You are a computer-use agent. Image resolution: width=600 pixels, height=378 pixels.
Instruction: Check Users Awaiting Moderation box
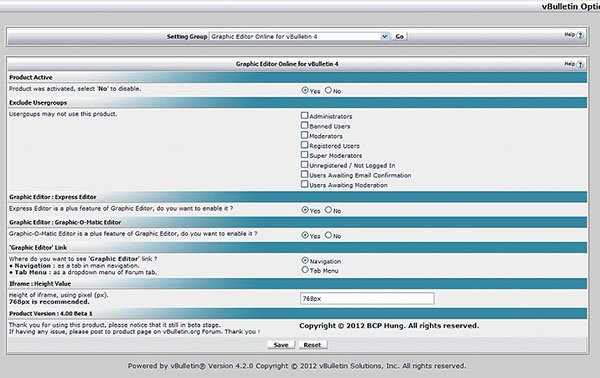tap(304, 184)
